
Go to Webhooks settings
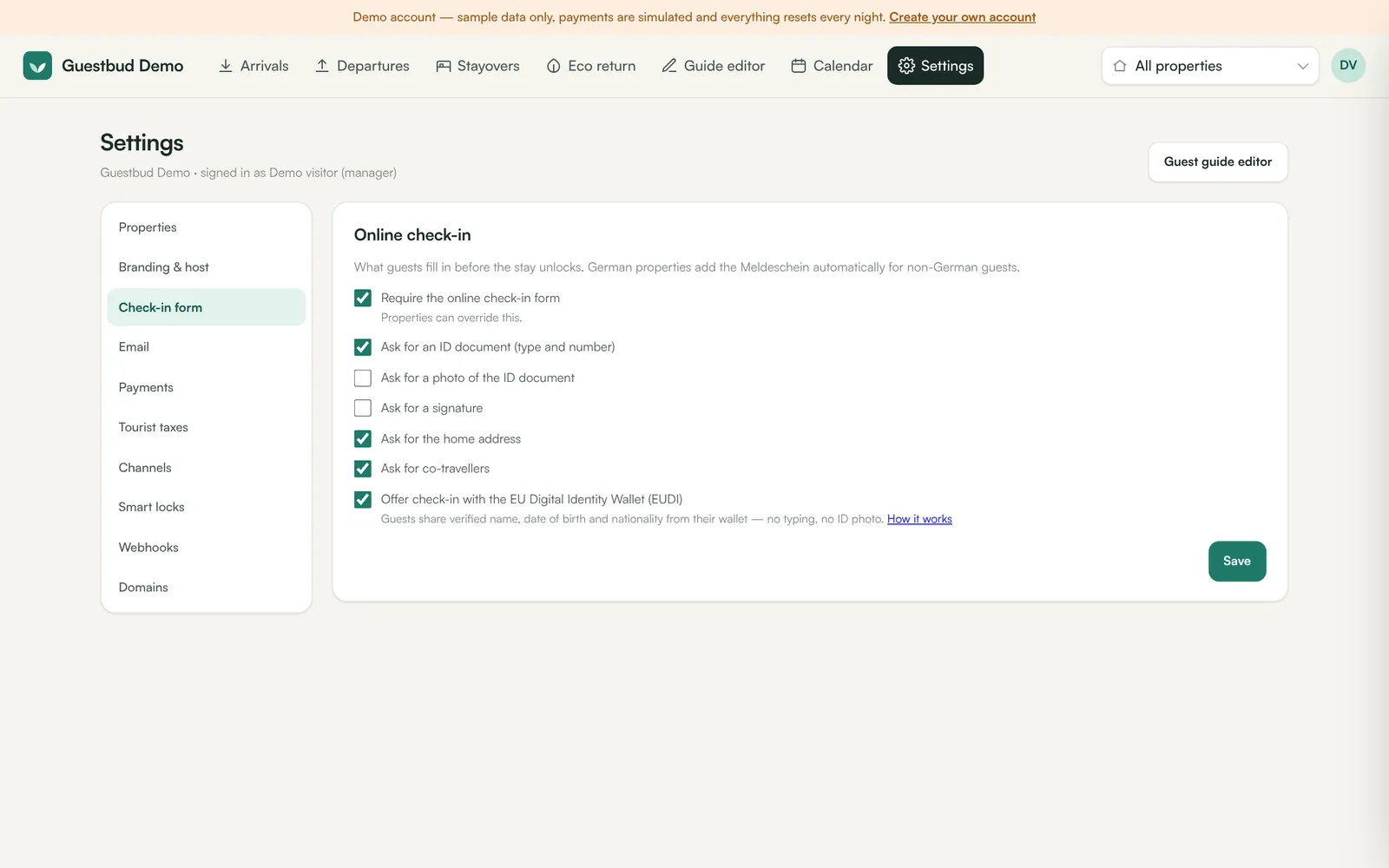[207, 547]
